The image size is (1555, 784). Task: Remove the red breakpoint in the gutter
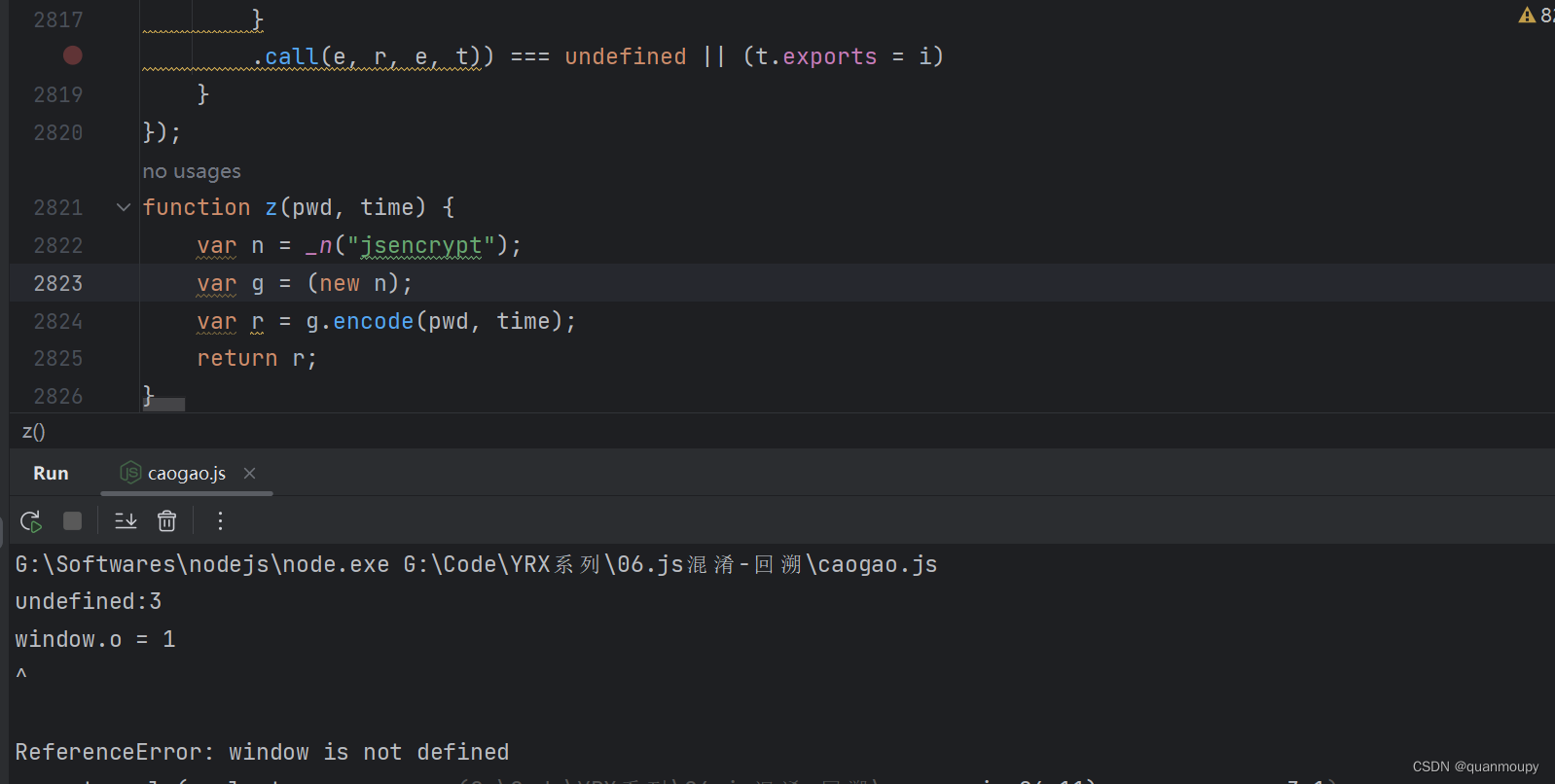pyautogui.click(x=73, y=55)
